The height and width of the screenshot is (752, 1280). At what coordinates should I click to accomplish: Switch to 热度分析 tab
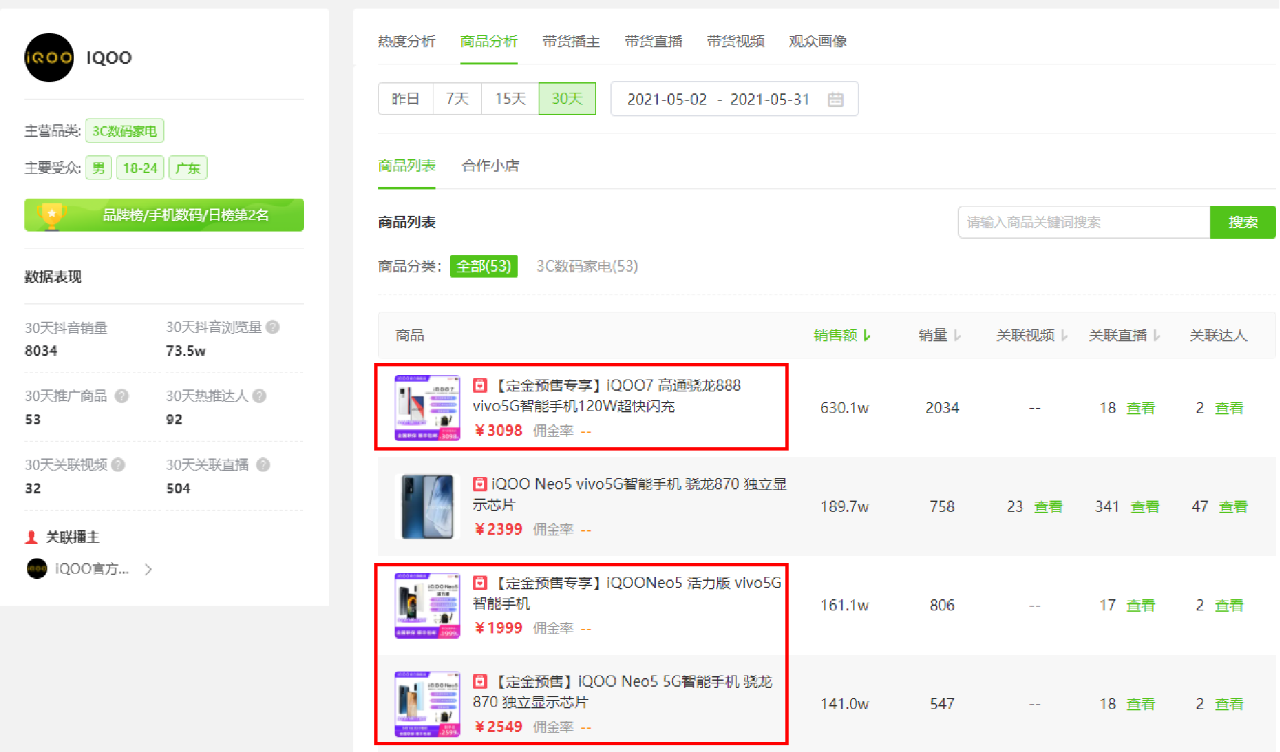pos(407,41)
